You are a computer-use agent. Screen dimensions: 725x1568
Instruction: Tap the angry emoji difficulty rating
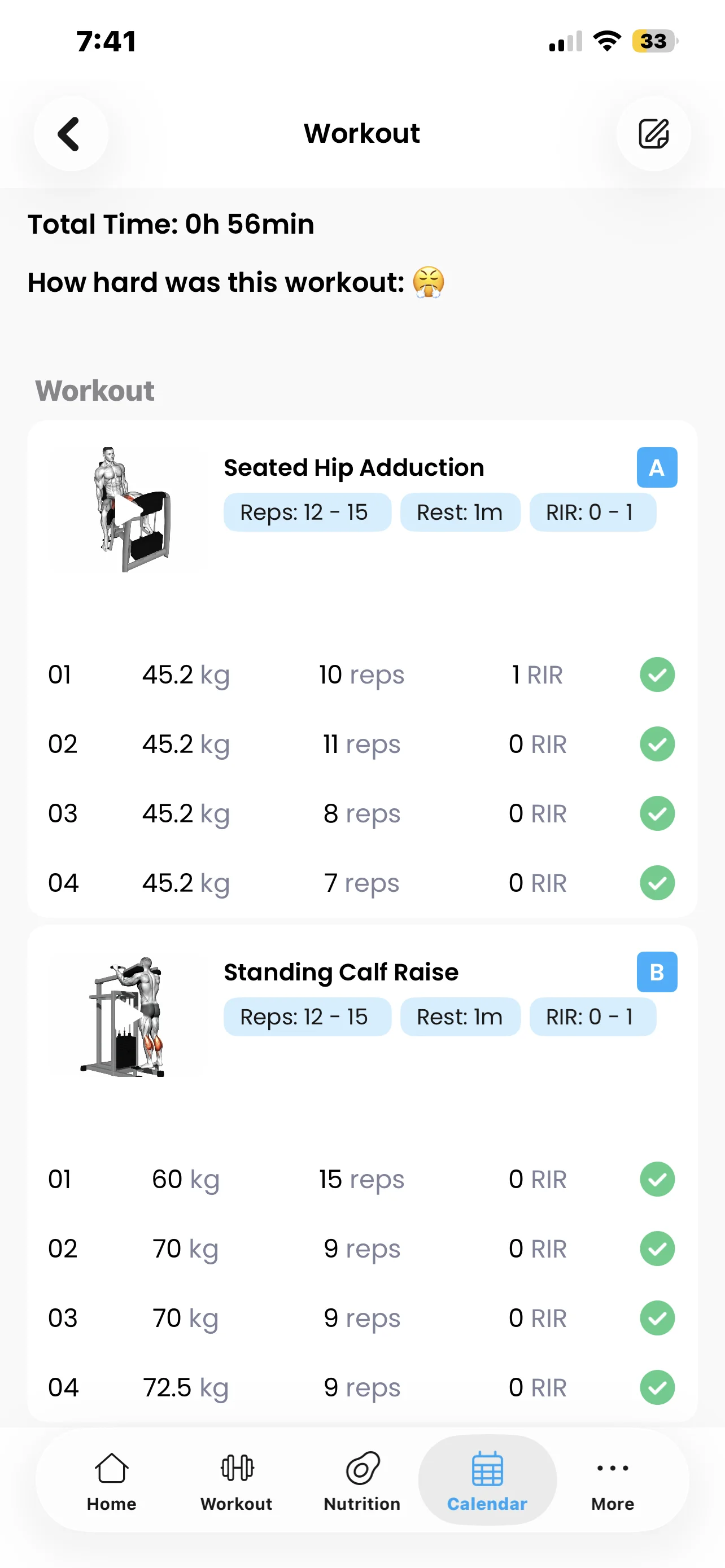[429, 282]
